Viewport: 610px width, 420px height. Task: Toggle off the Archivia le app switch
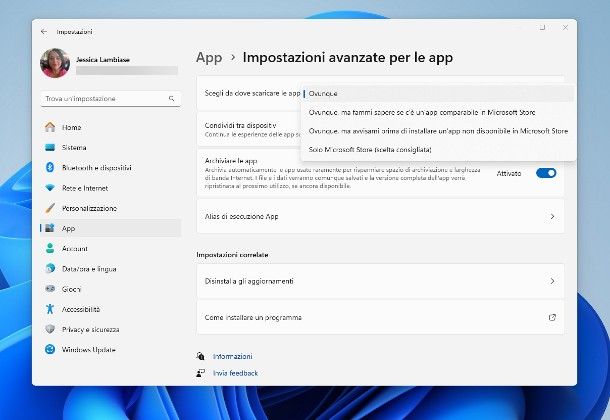click(x=546, y=173)
